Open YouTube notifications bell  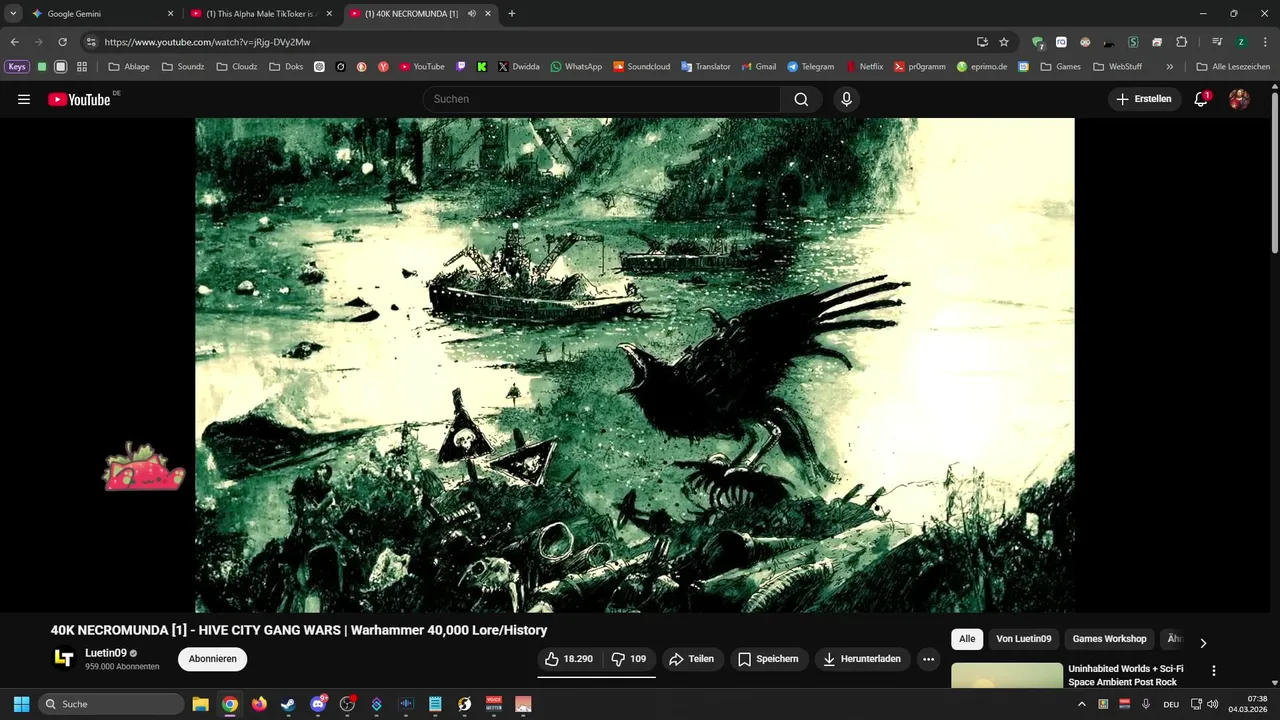pyautogui.click(x=1201, y=99)
